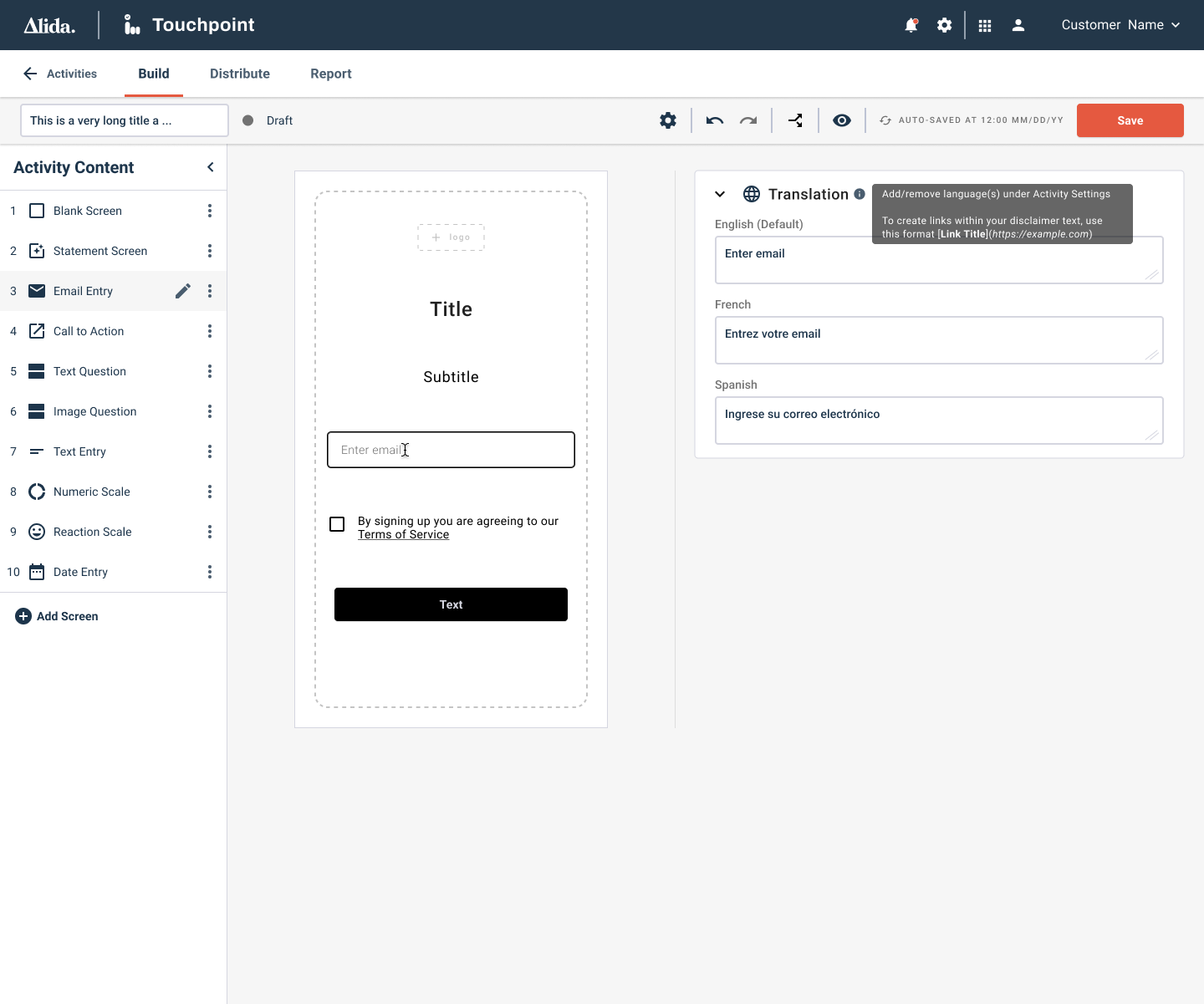Viewport: 1204px width, 1004px height.
Task: Open activity settings gear in toolbar
Action: (667, 120)
